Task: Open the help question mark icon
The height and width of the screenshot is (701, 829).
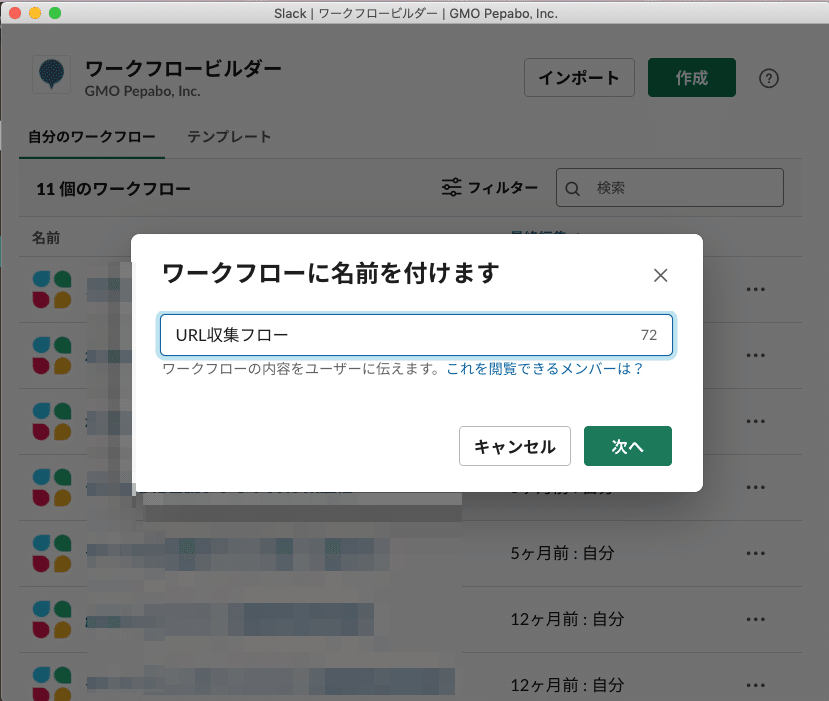Action: (x=768, y=77)
